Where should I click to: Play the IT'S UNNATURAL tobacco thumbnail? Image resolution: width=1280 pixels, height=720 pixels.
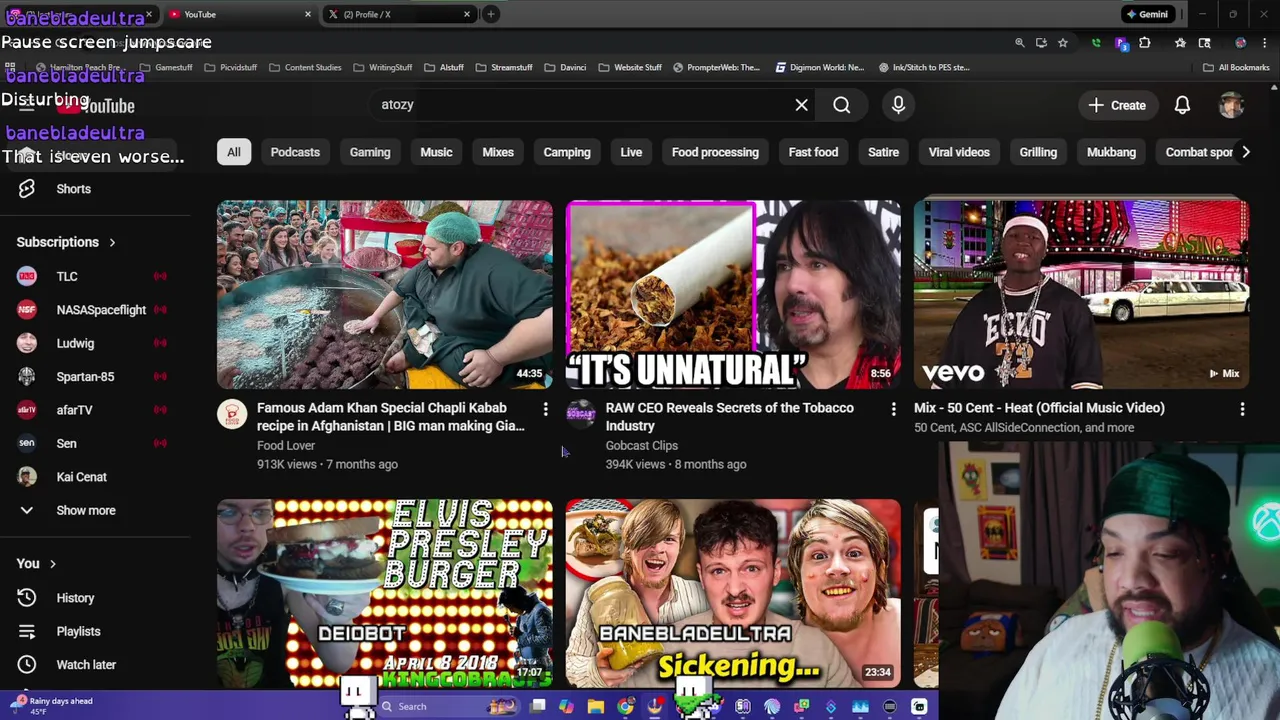(x=733, y=294)
